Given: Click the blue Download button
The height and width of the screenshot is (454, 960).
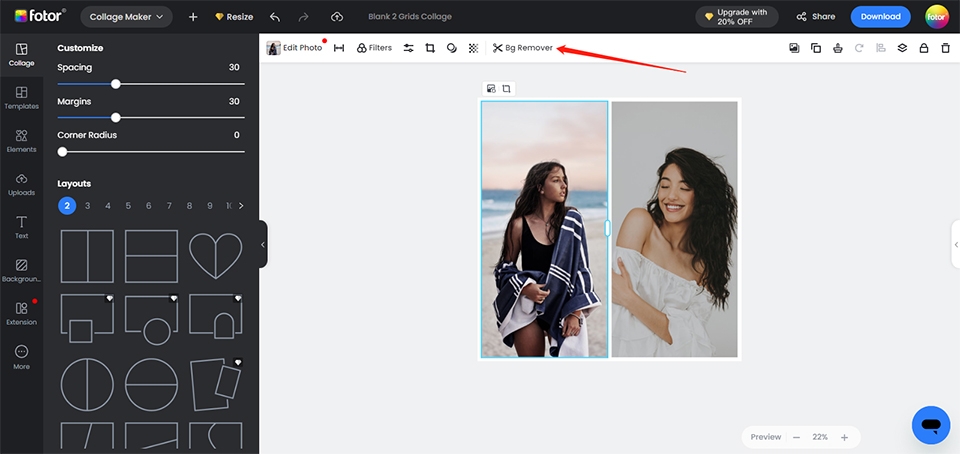Looking at the screenshot, I should 880,17.
